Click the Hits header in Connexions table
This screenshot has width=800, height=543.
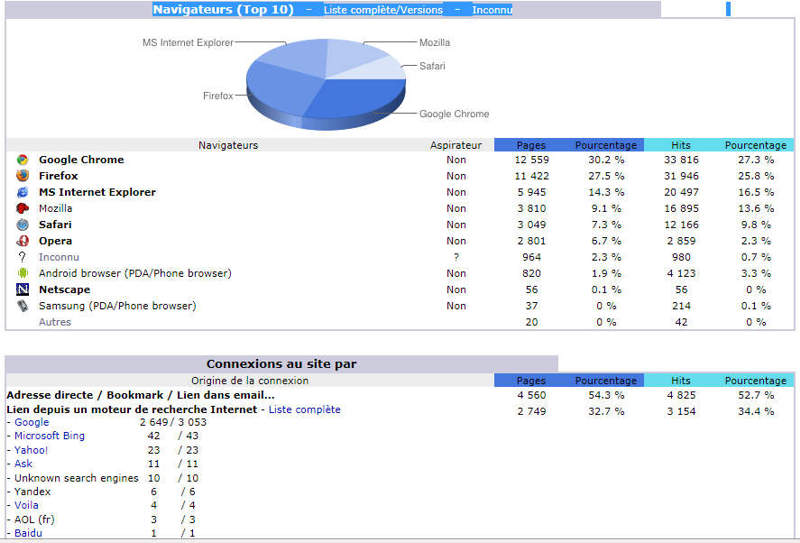[681, 381]
